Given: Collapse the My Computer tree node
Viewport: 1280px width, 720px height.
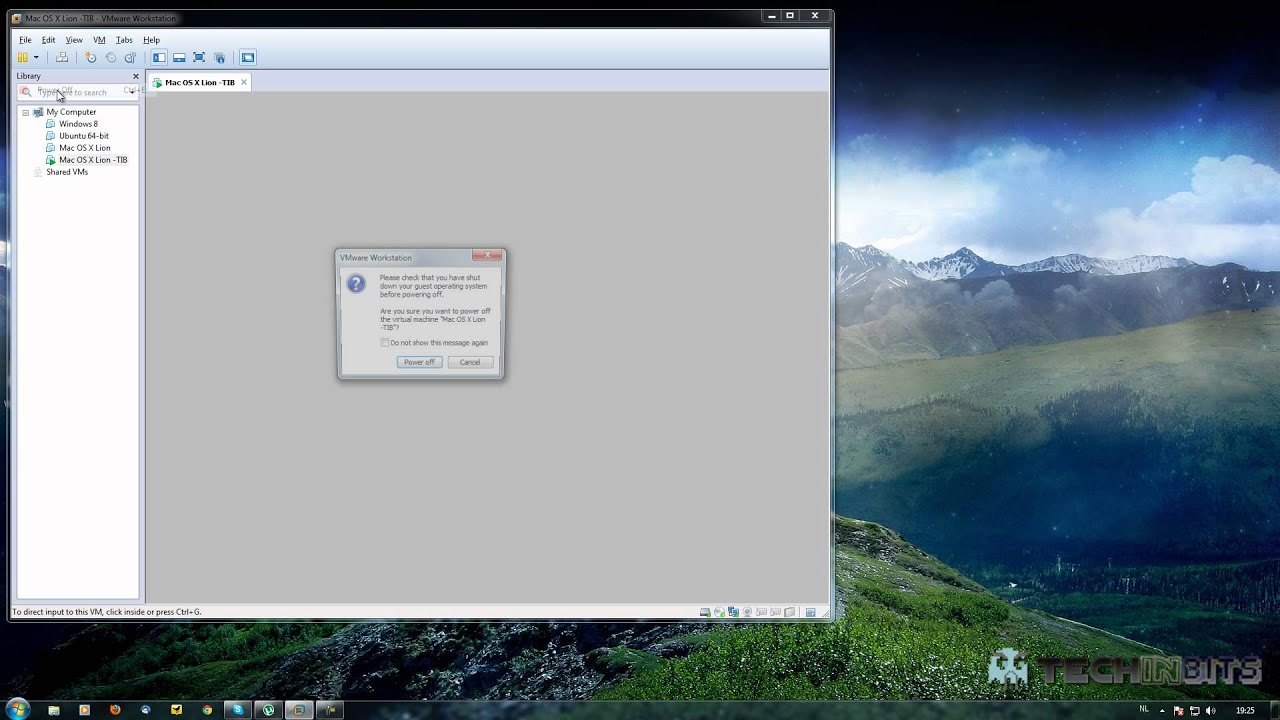Looking at the screenshot, I should click(26, 112).
